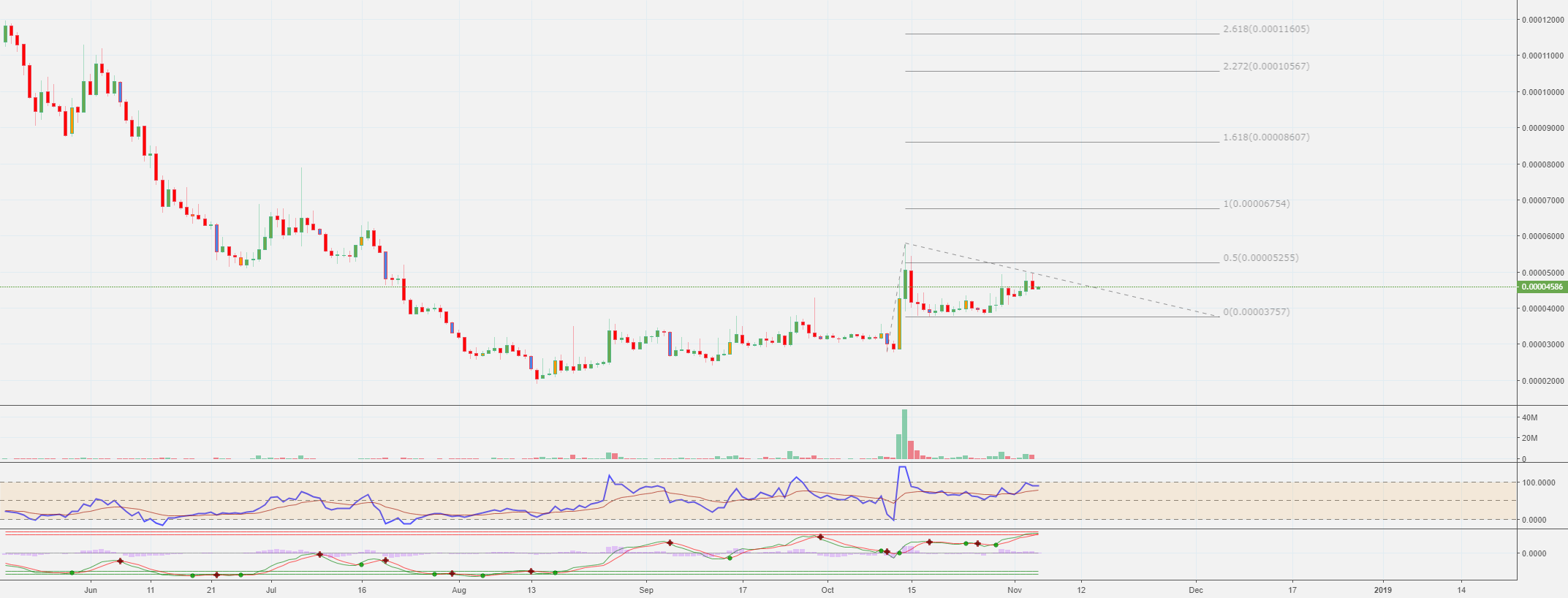Viewport: 1568px width, 598px height.
Task: Click the 0.00008000 price axis value
Action: 1542,164
